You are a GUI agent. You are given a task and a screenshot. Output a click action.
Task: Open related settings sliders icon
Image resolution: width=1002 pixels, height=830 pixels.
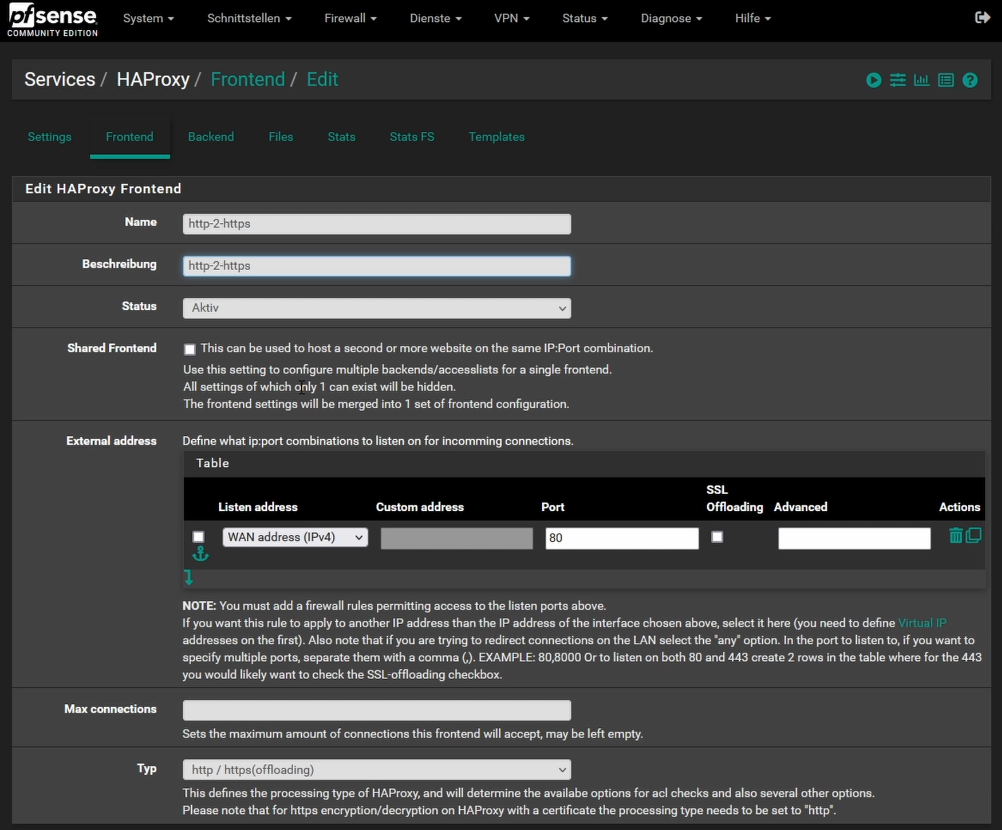tap(898, 80)
